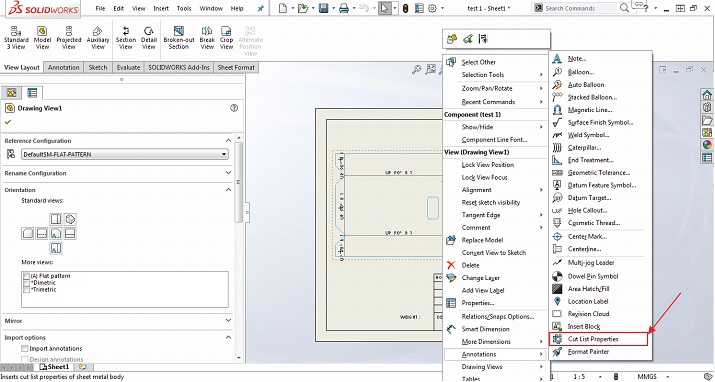Open the Reference Configuration dropdown
Viewport: 715px width, 382px height.
pos(125,155)
